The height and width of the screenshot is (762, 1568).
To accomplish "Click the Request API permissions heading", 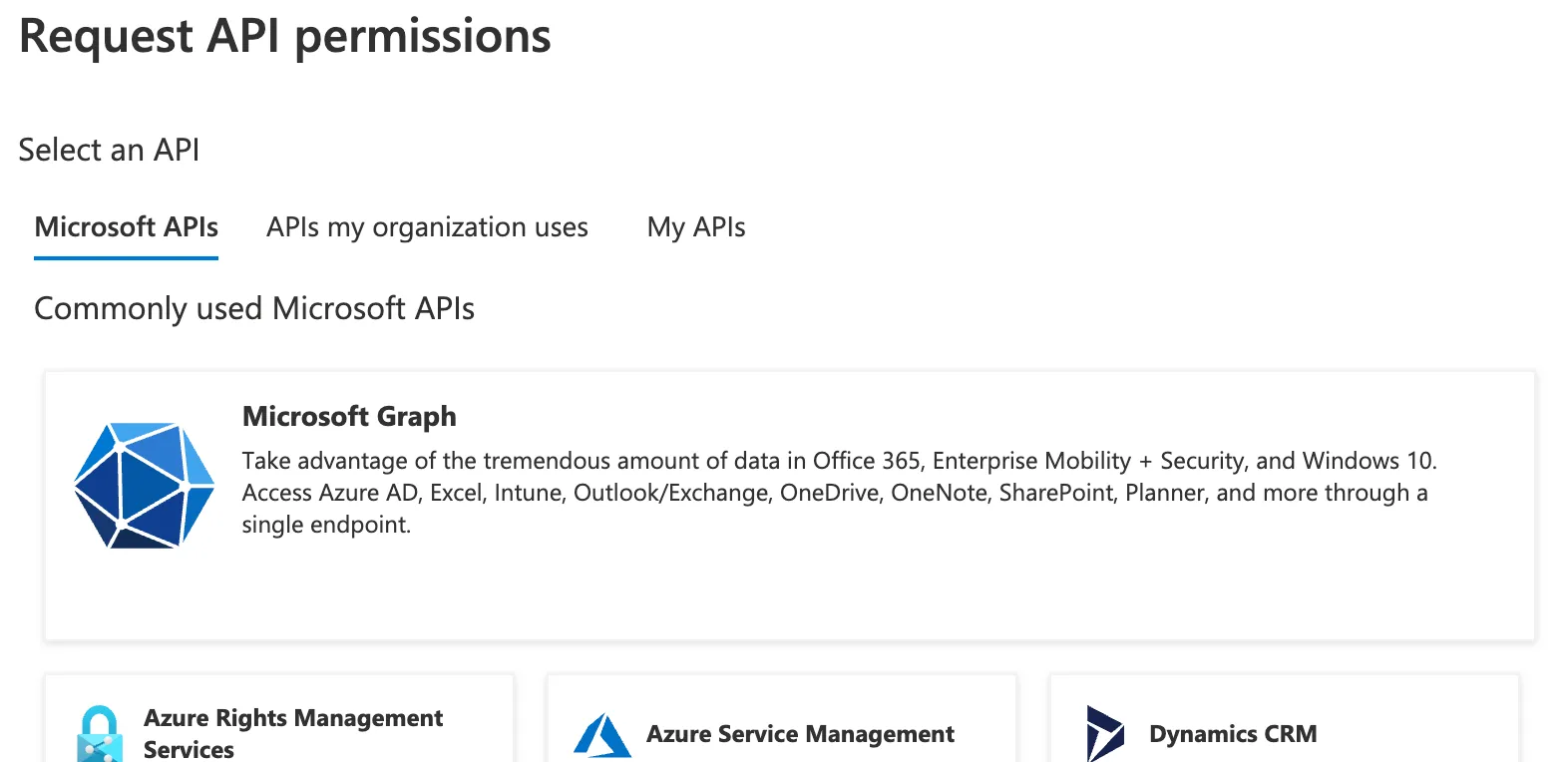I will tap(285, 36).
